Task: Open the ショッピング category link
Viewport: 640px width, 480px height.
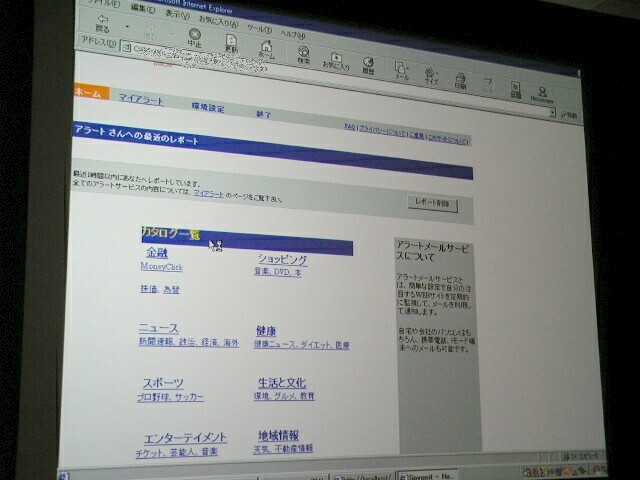Action: pos(282,260)
